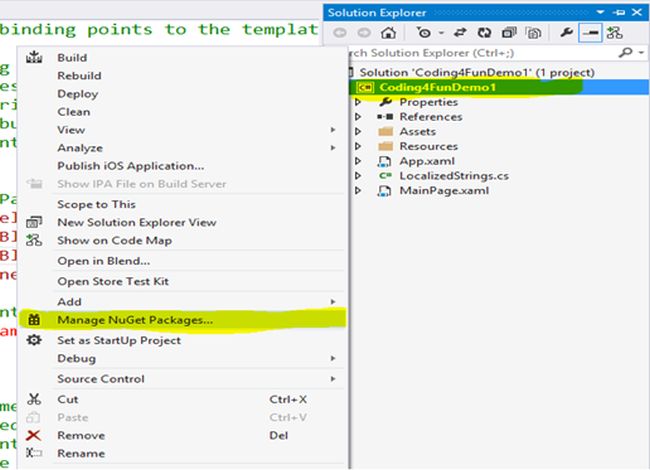Open the Solution Explorer window position dropdown
This screenshot has width=650, height=470.
click(600, 12)
